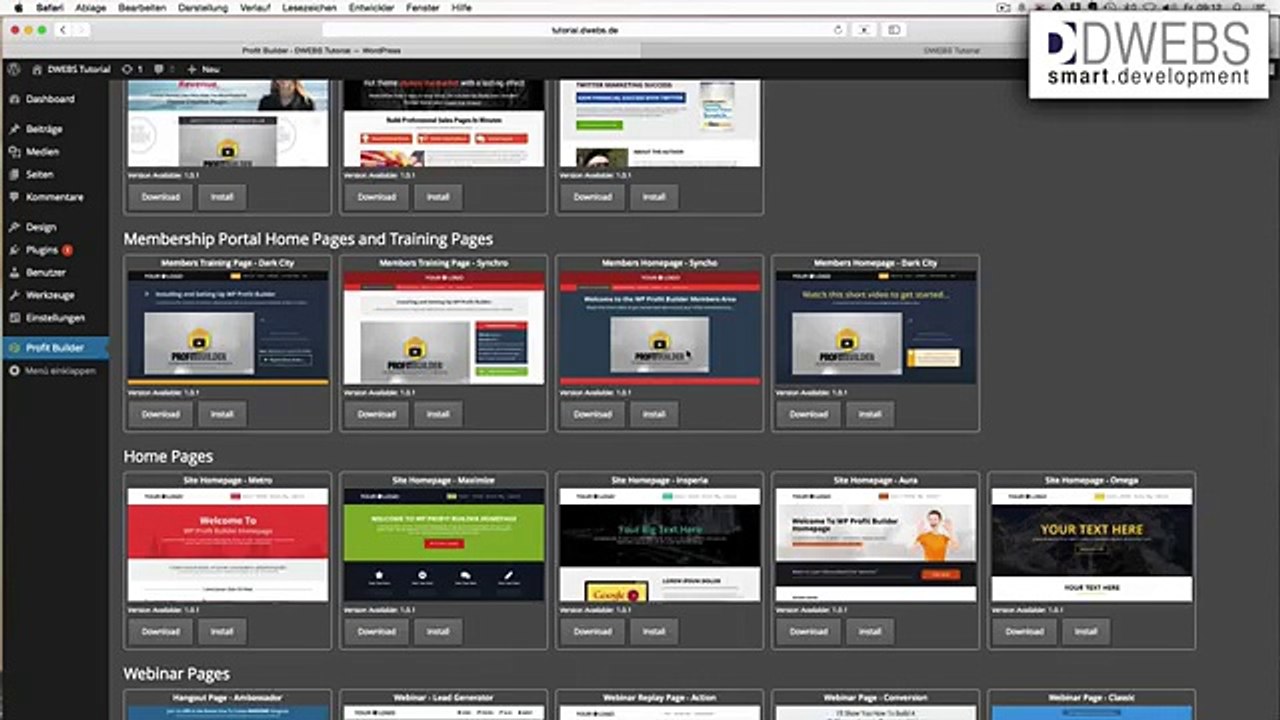Open the Ablage menu
The image size is (1280, 720).
(90, 7)
